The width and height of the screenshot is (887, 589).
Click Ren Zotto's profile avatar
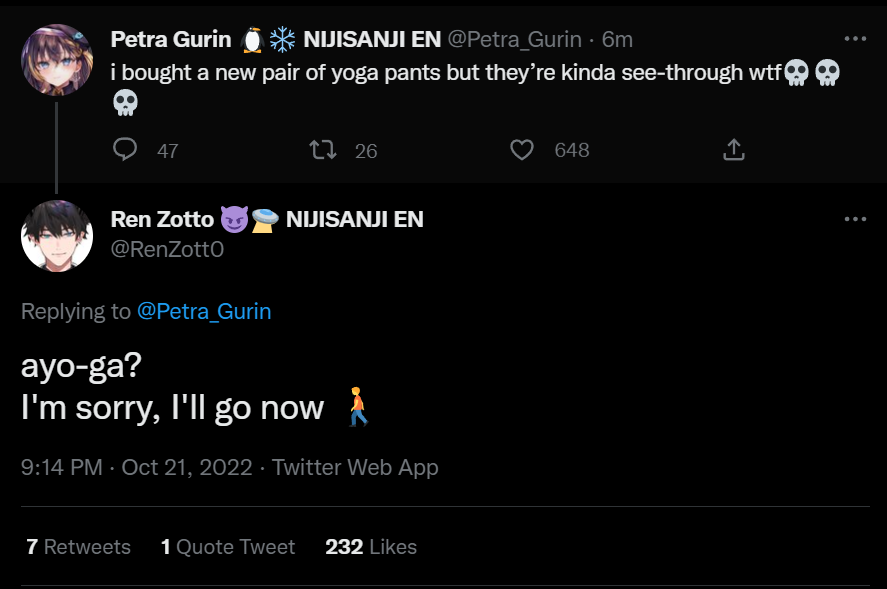pos(57,236)
